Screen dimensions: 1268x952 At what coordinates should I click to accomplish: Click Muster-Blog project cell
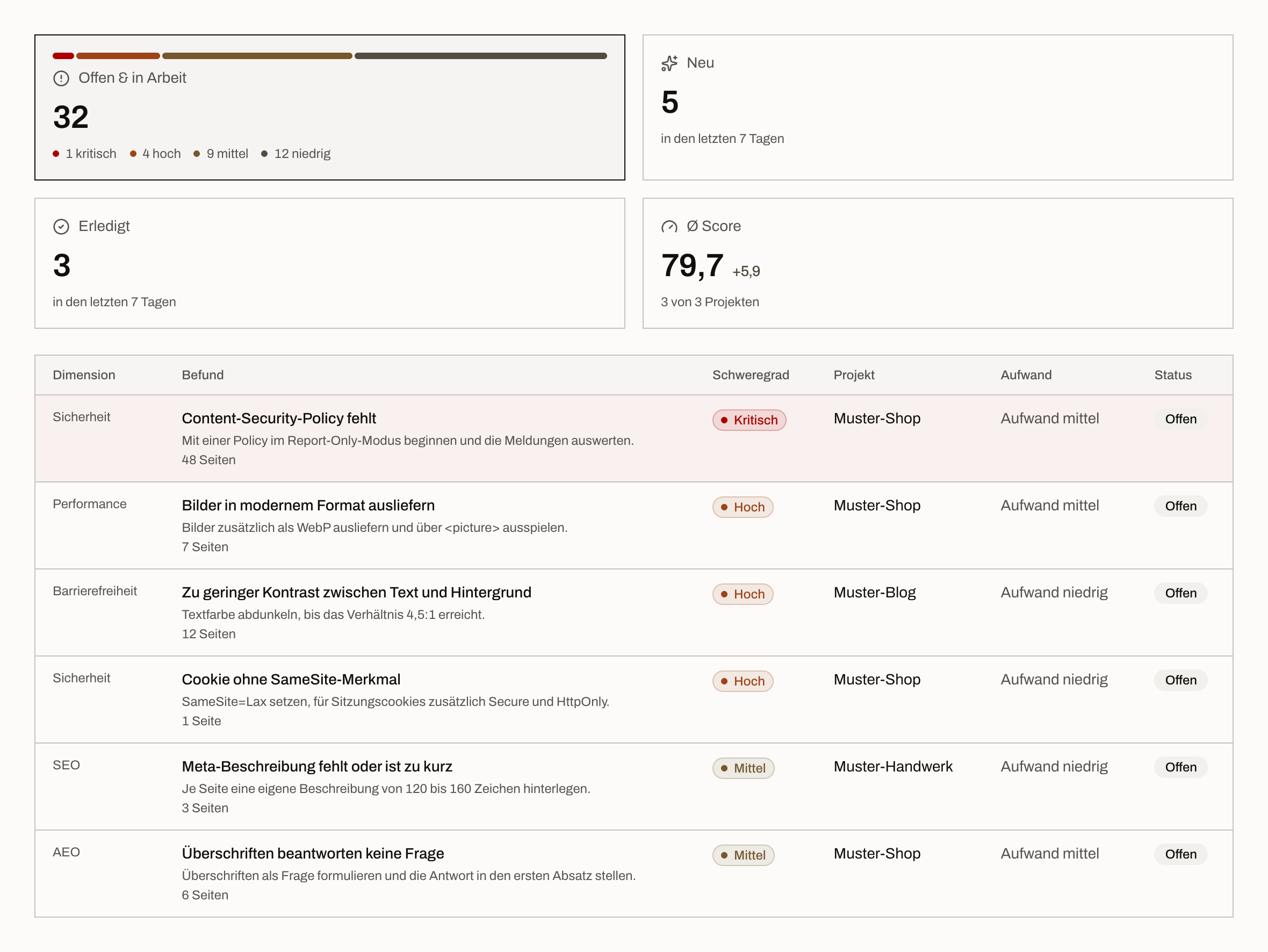coord(874,593)
